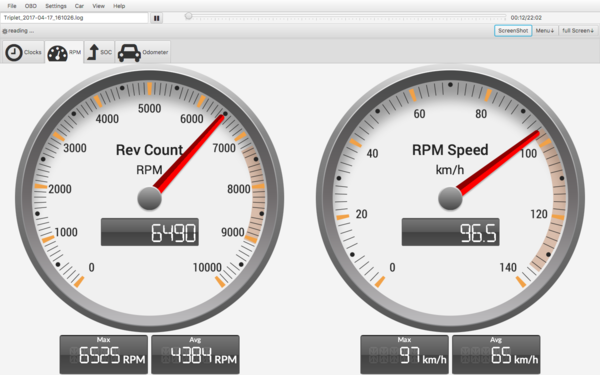Click the RPM unit label under Rev Count
Image resolution: width=600 pixels, height=375 pixels.
[149, 170]
